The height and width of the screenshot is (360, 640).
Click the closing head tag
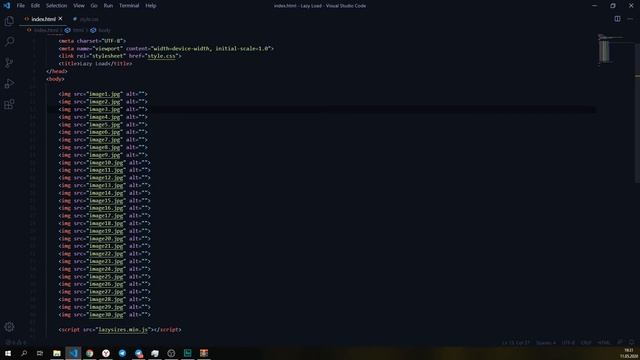(x=57, y=71)
